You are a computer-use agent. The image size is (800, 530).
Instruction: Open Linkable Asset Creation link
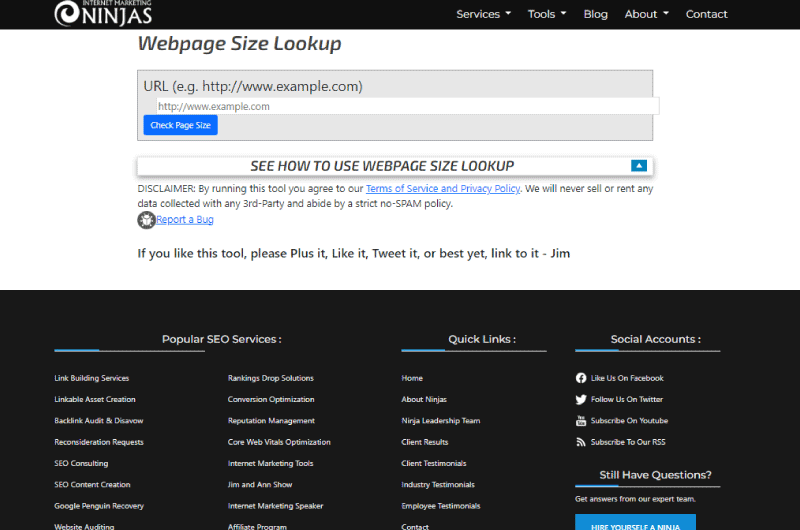tap(95, 399)
